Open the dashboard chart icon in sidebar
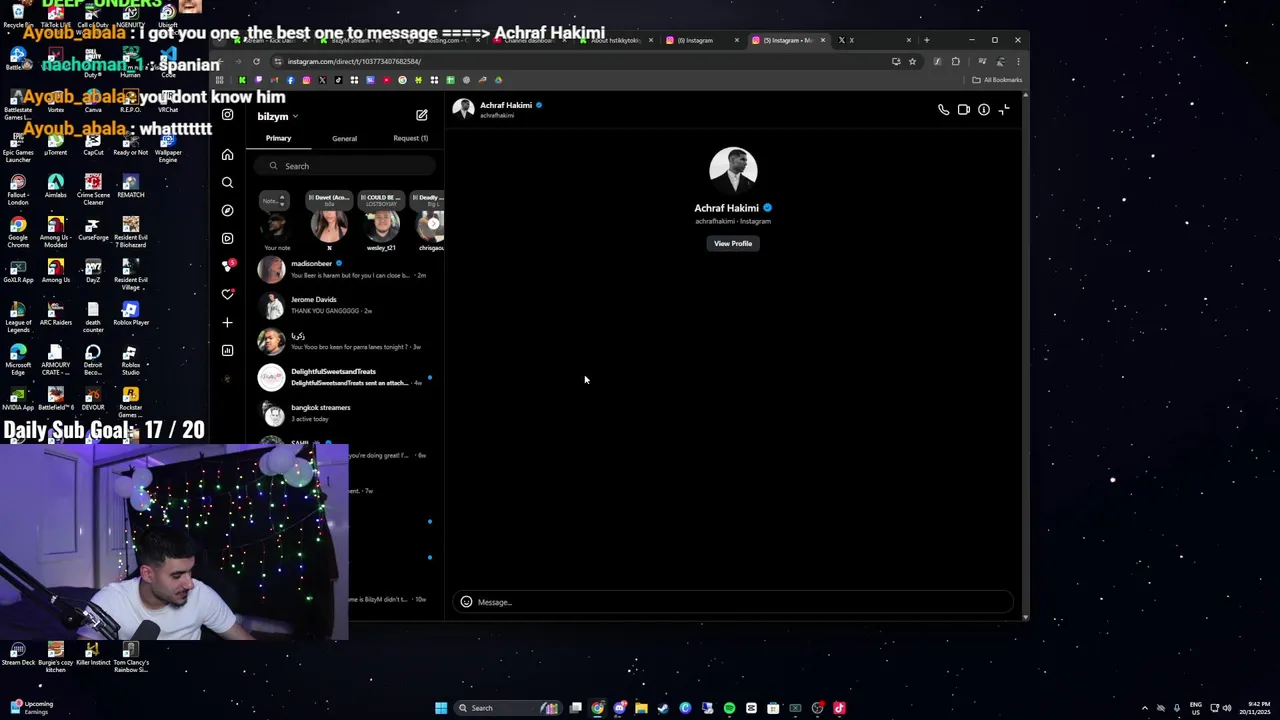 pyautogui.click(x=227, y=350)
